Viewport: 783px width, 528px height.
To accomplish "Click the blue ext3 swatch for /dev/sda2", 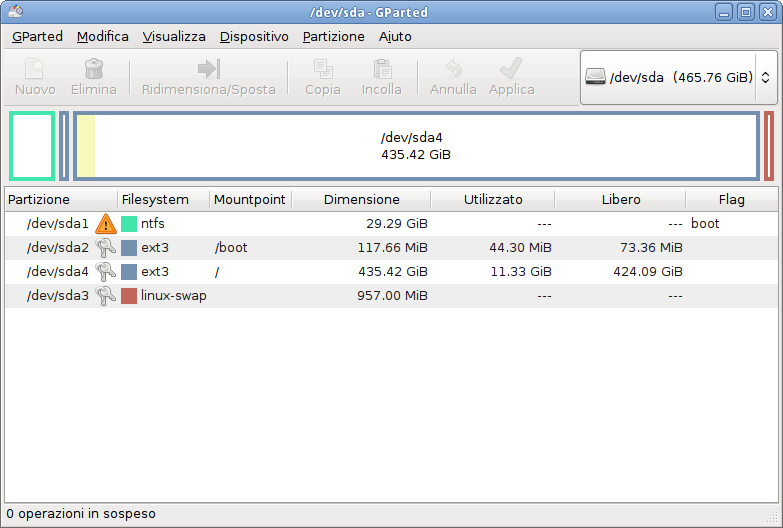I will 129,247.
